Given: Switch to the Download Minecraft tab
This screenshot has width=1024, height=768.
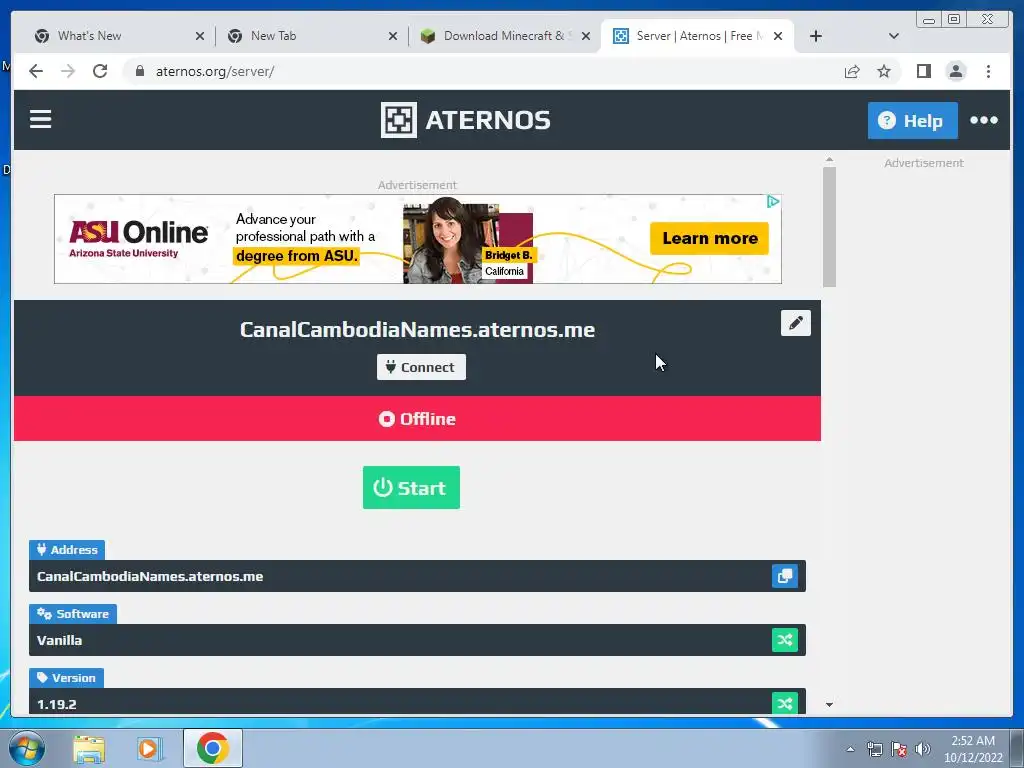Looking at the screenshot, I should point(505,36).
